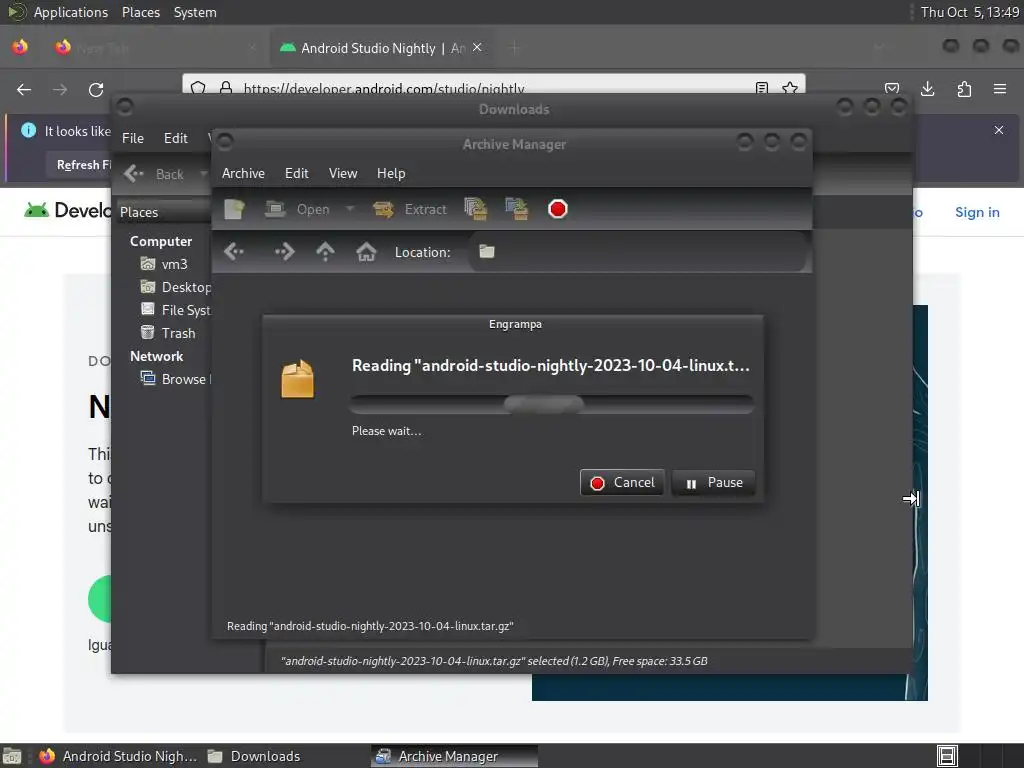Screen dimensions: 1024x768
Task: Toggle reader view icon in address bar
Action: (761, 88)
